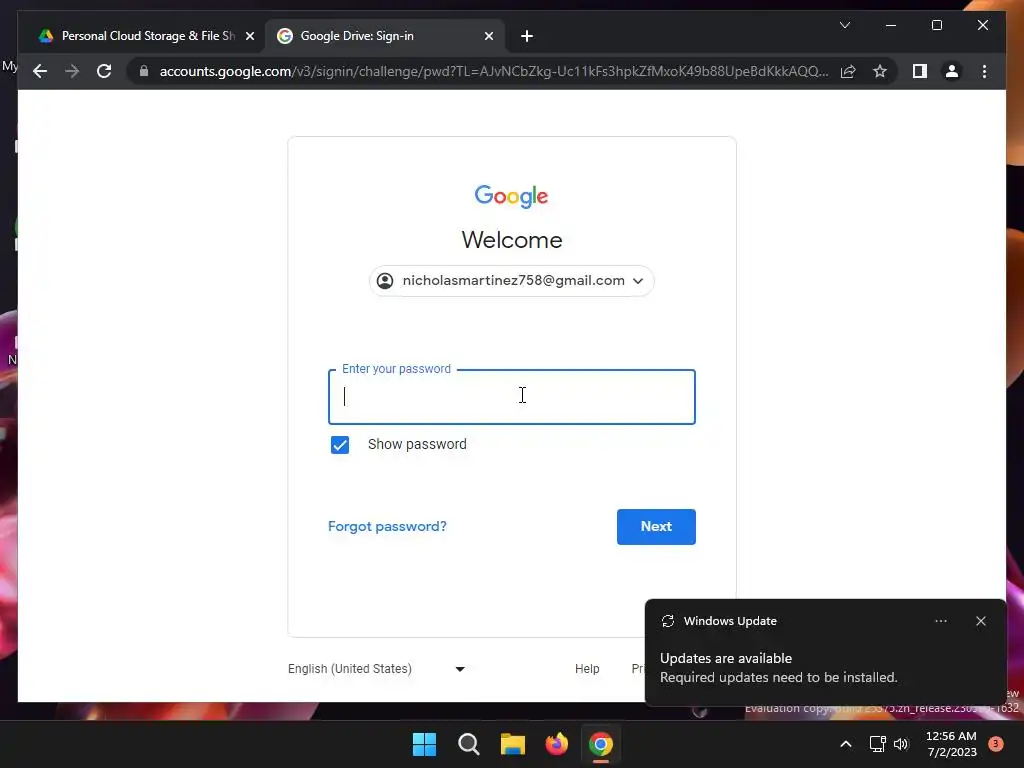Open Windows Update notification options menu
The image size is (1024, 768).
pos(940,621)
